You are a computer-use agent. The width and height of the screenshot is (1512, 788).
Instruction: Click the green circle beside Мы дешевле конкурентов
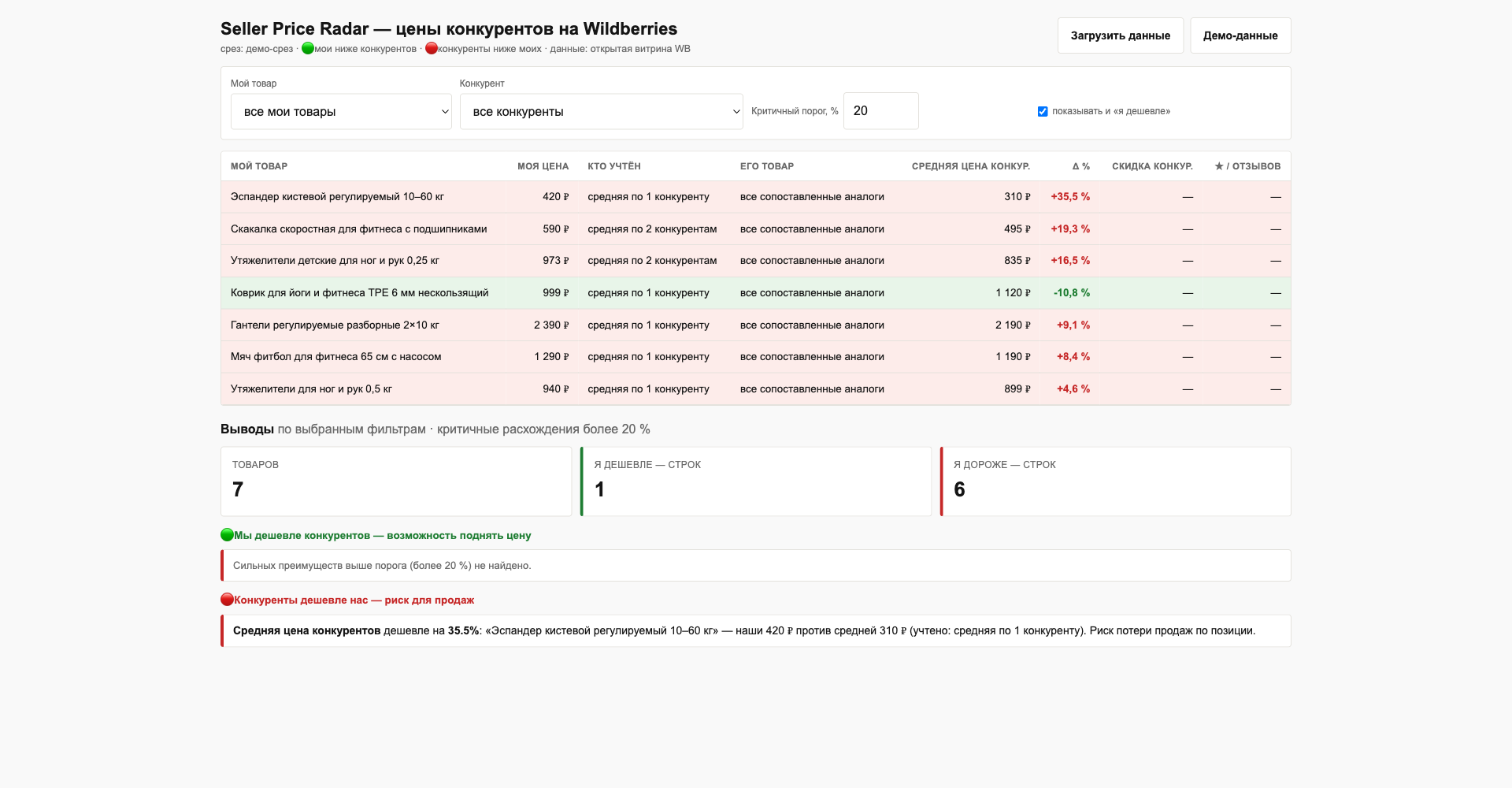click(227, 535)
